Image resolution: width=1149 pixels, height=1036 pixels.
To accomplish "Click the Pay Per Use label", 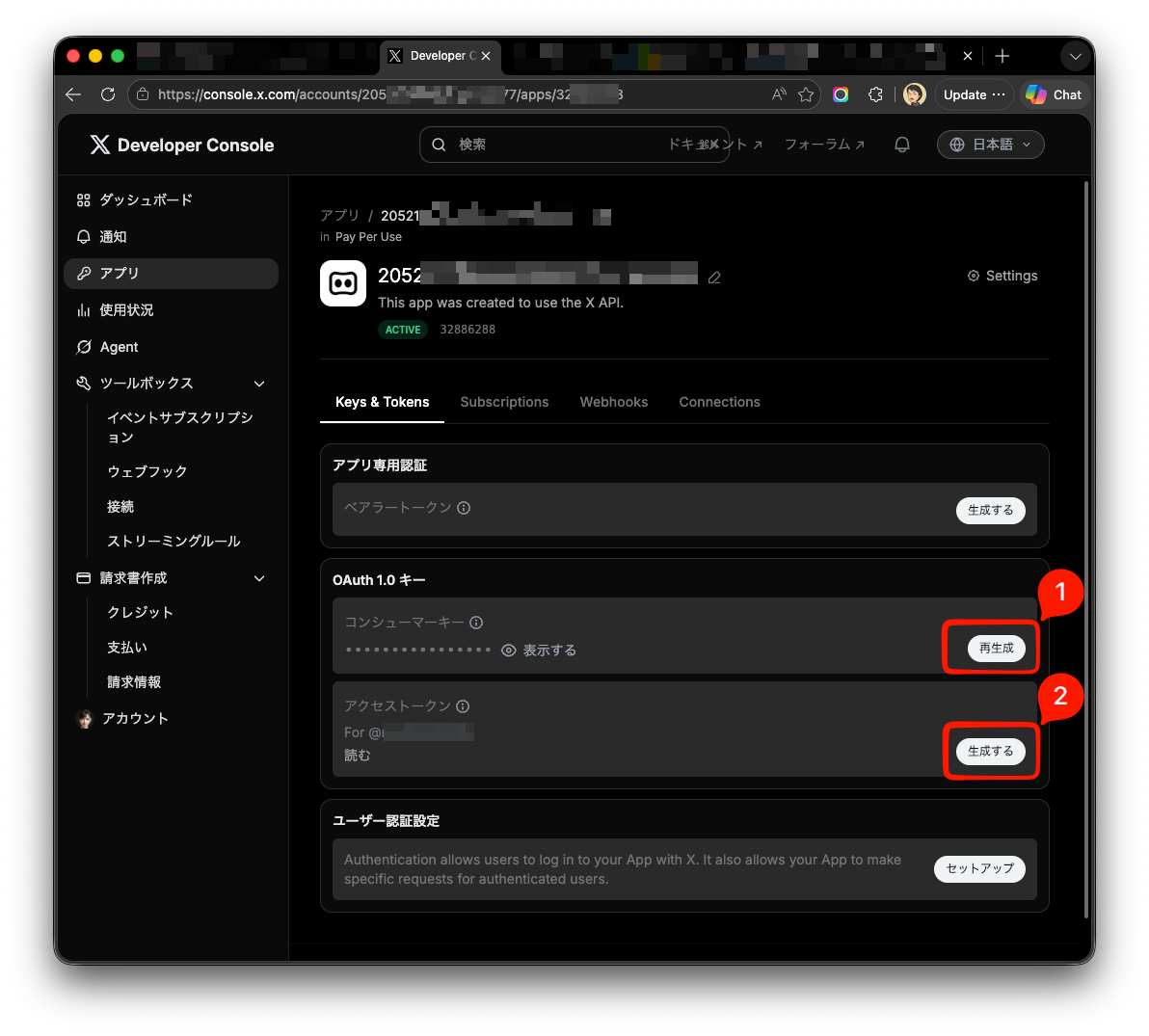I will (368, 237).
